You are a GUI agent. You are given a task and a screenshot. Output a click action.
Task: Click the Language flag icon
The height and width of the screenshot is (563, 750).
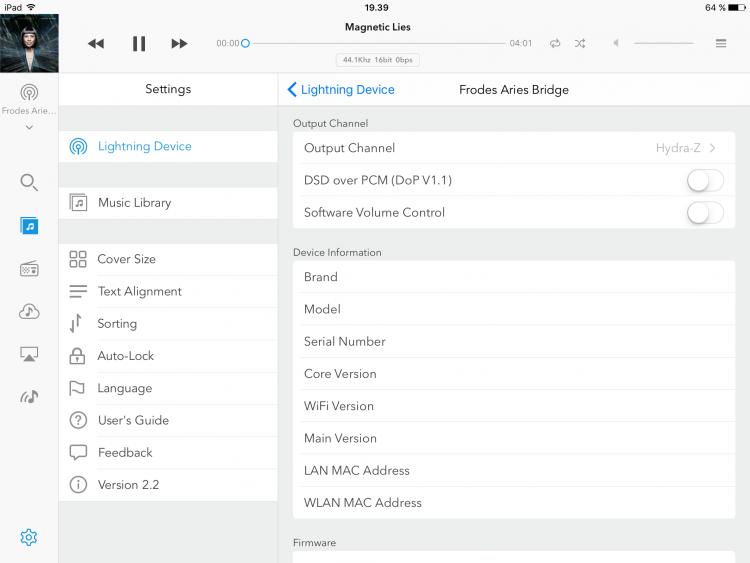(77, 388)
